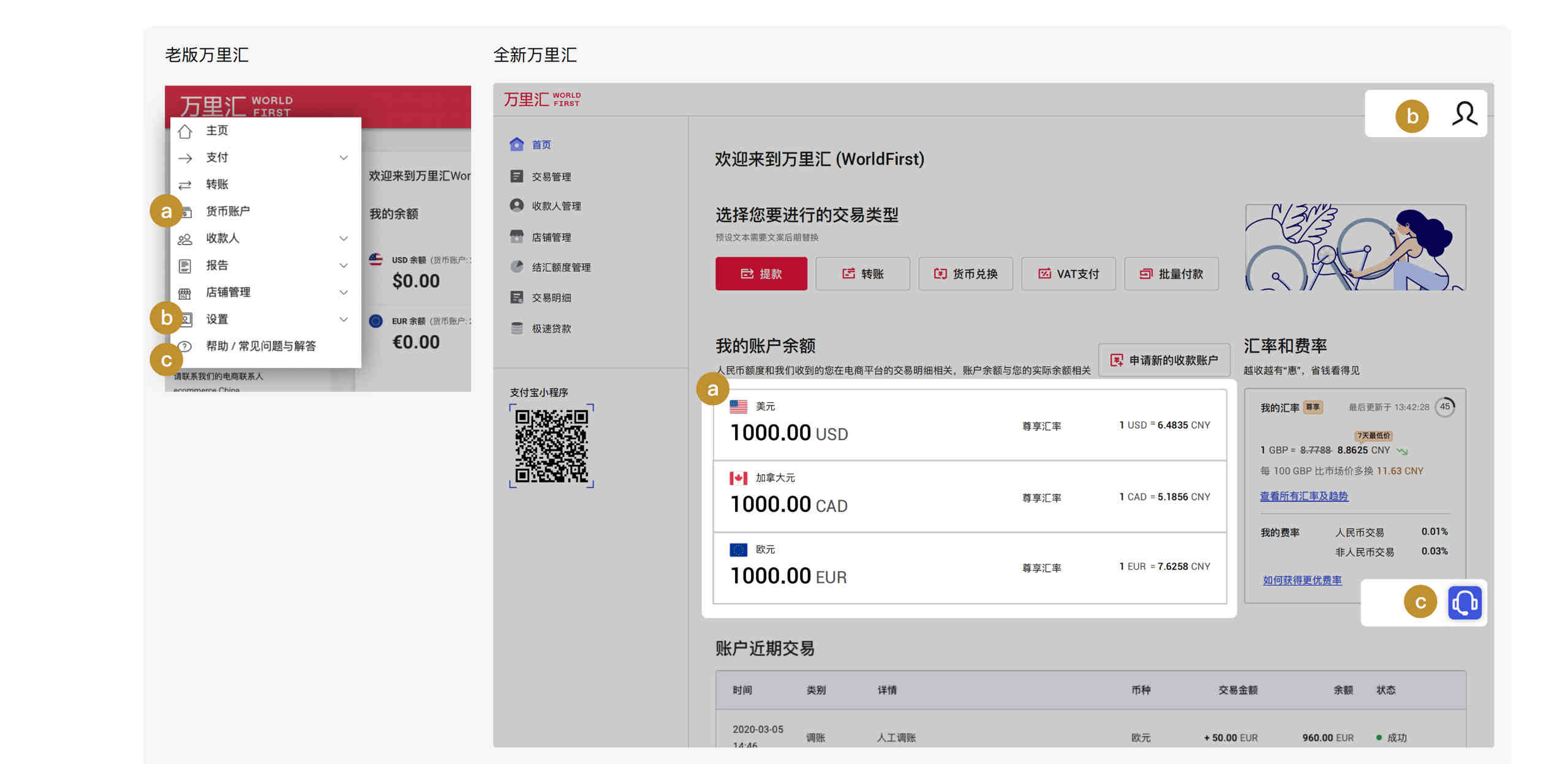Image resolution: width=1568 pixels, height=764 pixels.
Task: Open 查看所有汇率及趋势 link
Action: tap(1304, 496)
